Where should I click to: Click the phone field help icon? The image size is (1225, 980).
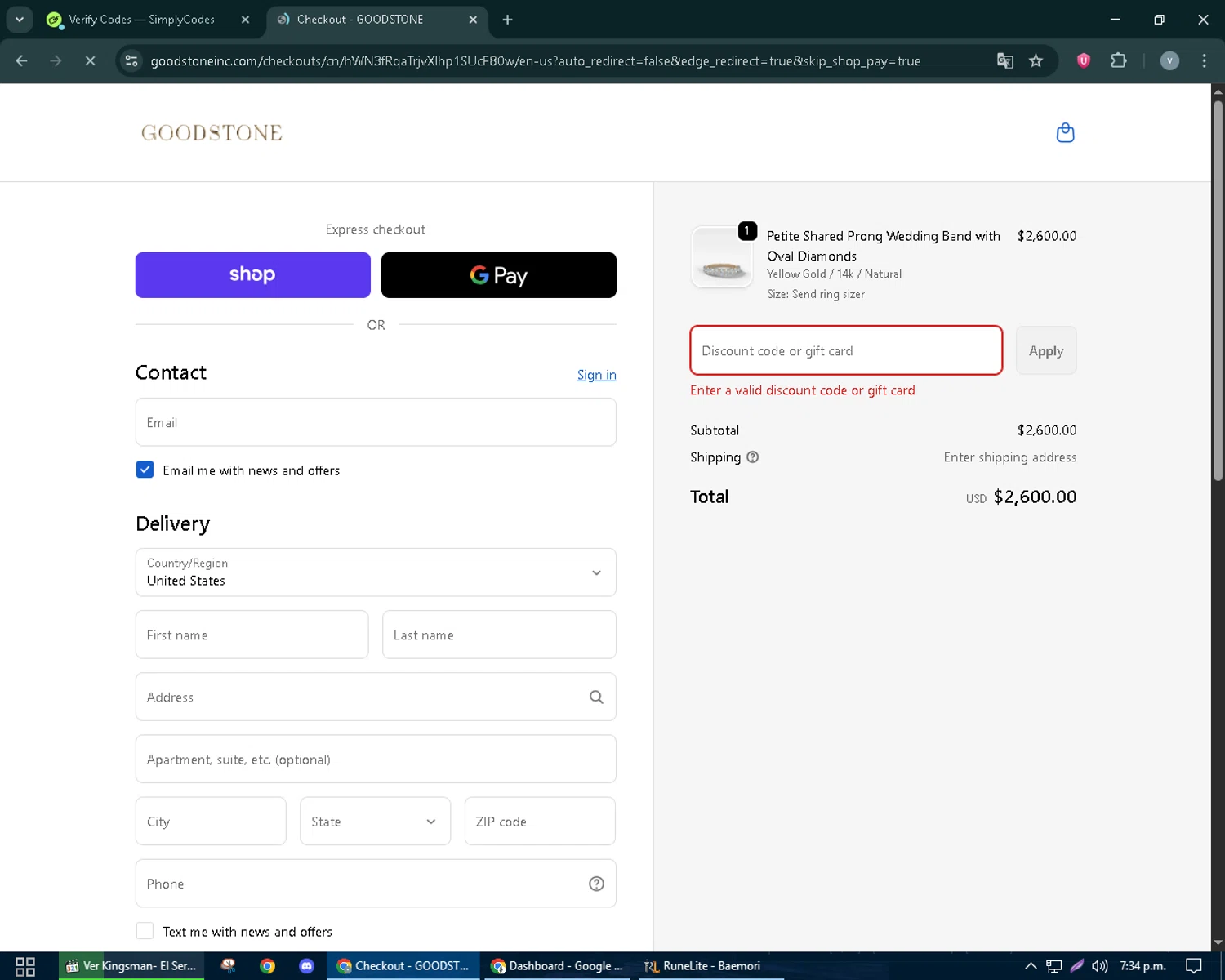[596, 884]
